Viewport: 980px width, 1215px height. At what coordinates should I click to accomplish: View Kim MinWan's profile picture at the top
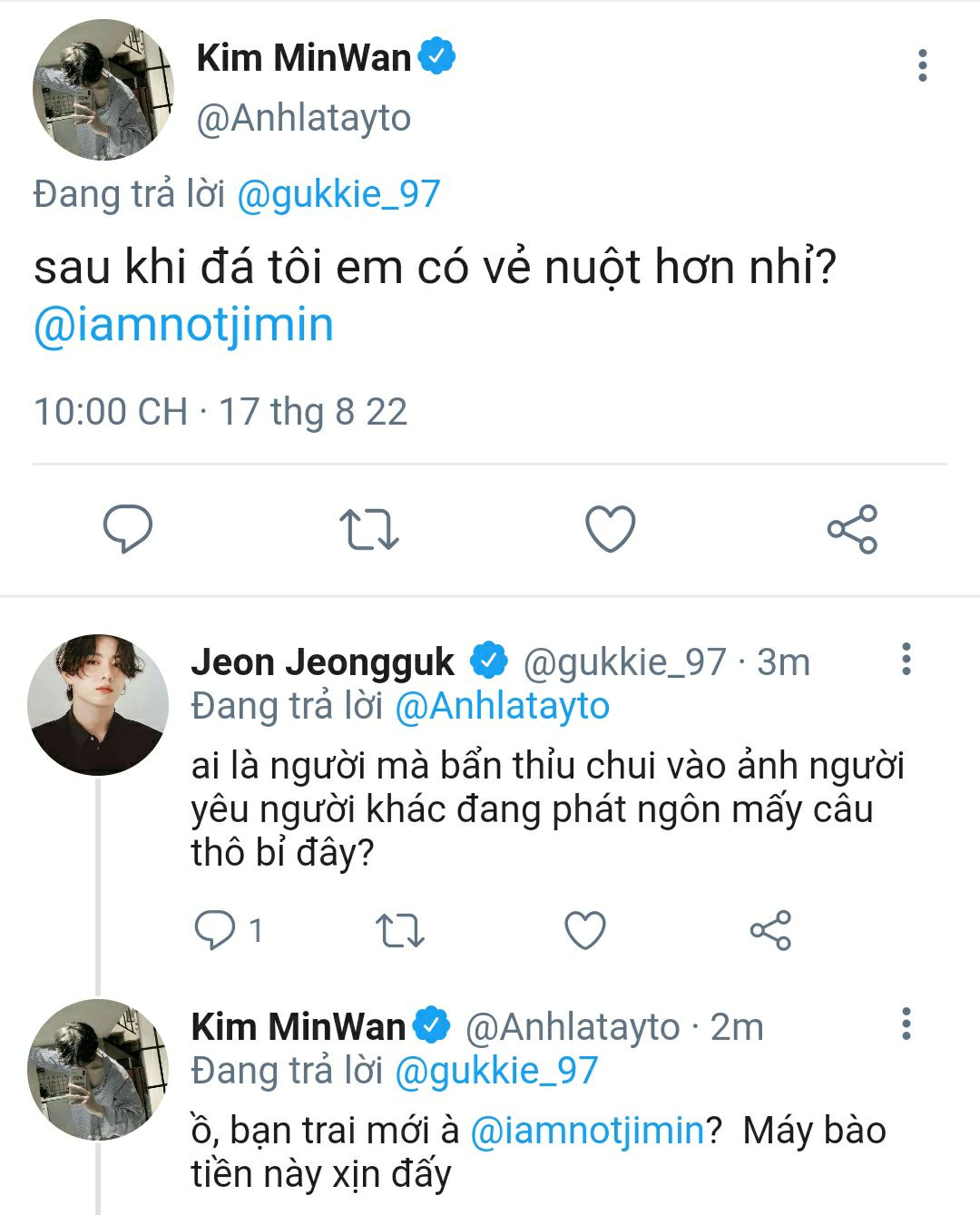[103, 89]
